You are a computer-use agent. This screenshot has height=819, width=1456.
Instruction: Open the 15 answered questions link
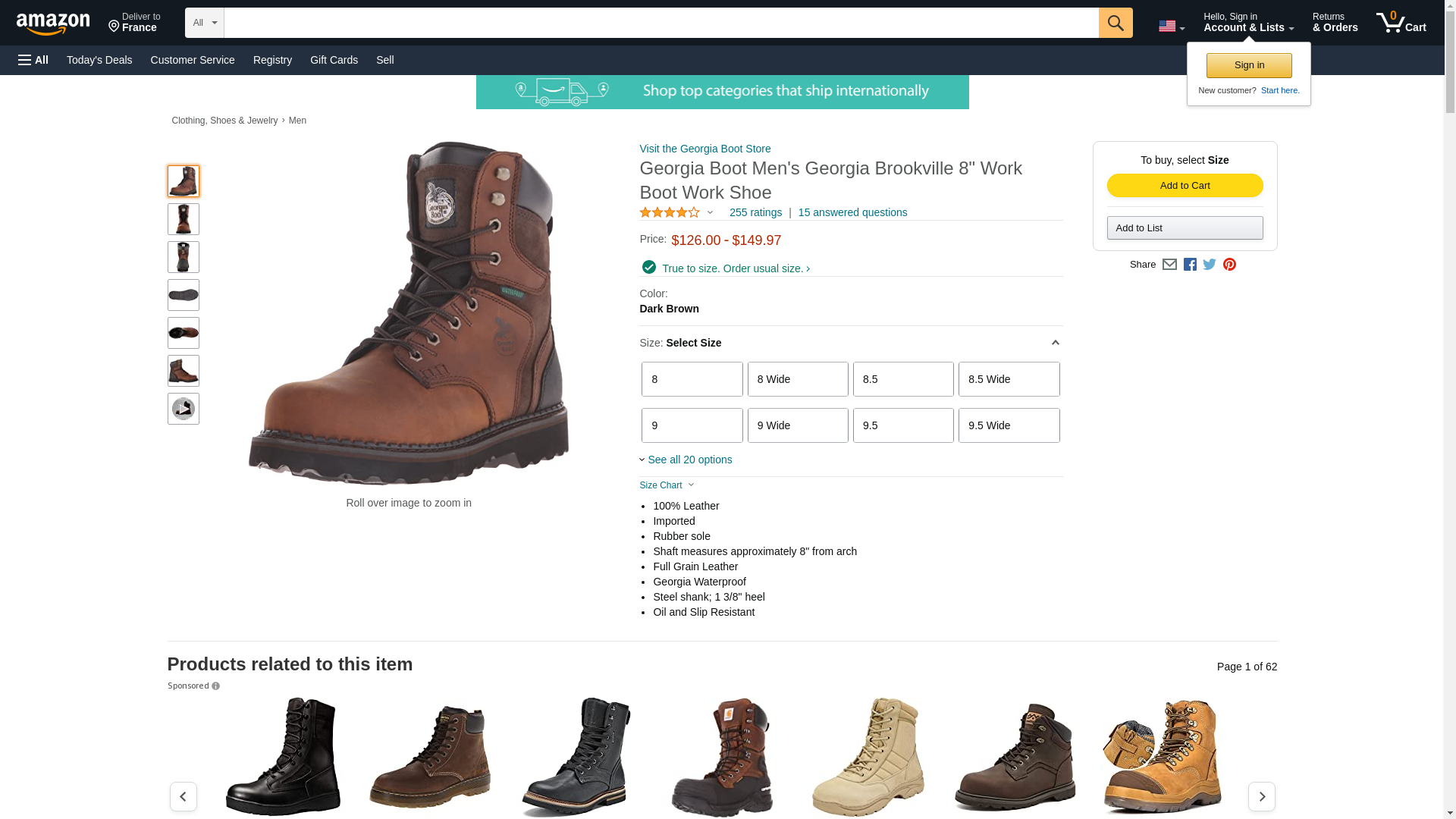[x=852, y=212]
